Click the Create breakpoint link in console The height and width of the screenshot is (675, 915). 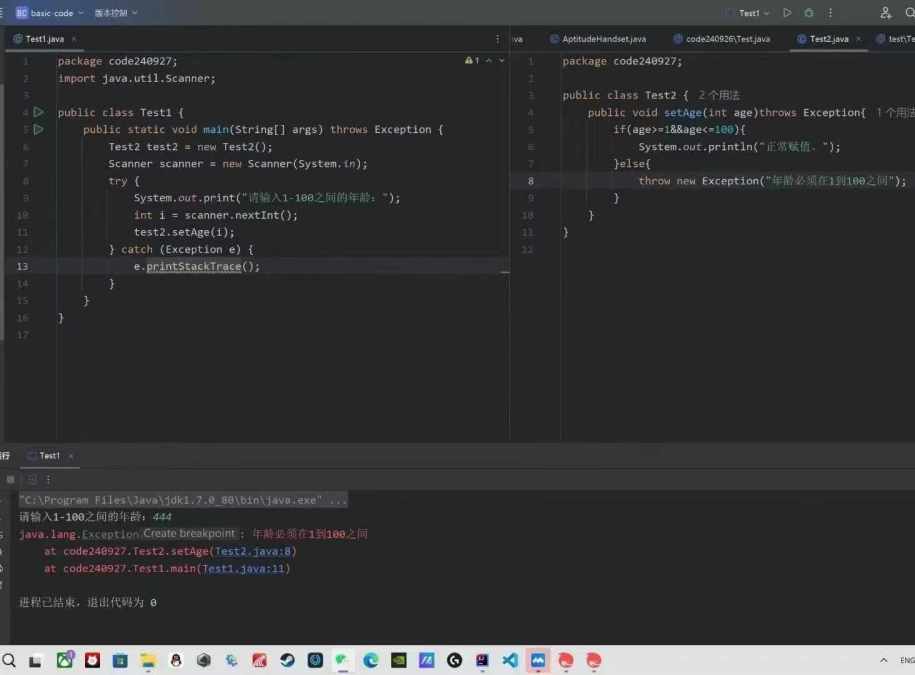pyautogui.click(x=189, y=533)
